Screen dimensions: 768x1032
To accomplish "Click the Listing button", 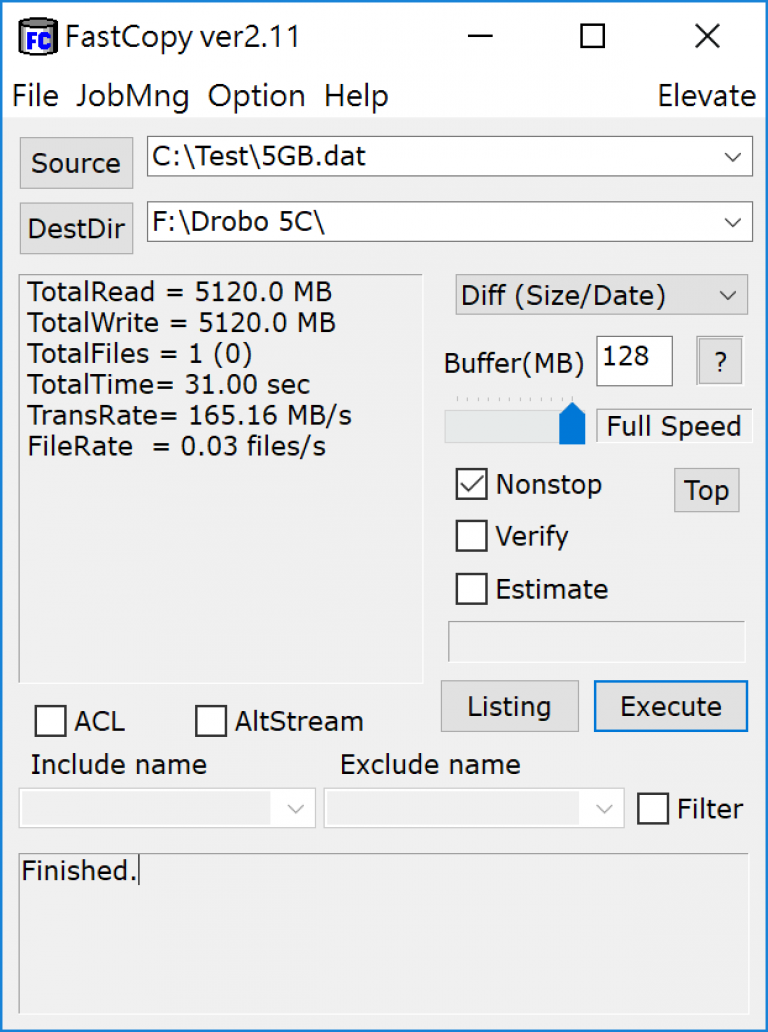I will pos(509,706).
